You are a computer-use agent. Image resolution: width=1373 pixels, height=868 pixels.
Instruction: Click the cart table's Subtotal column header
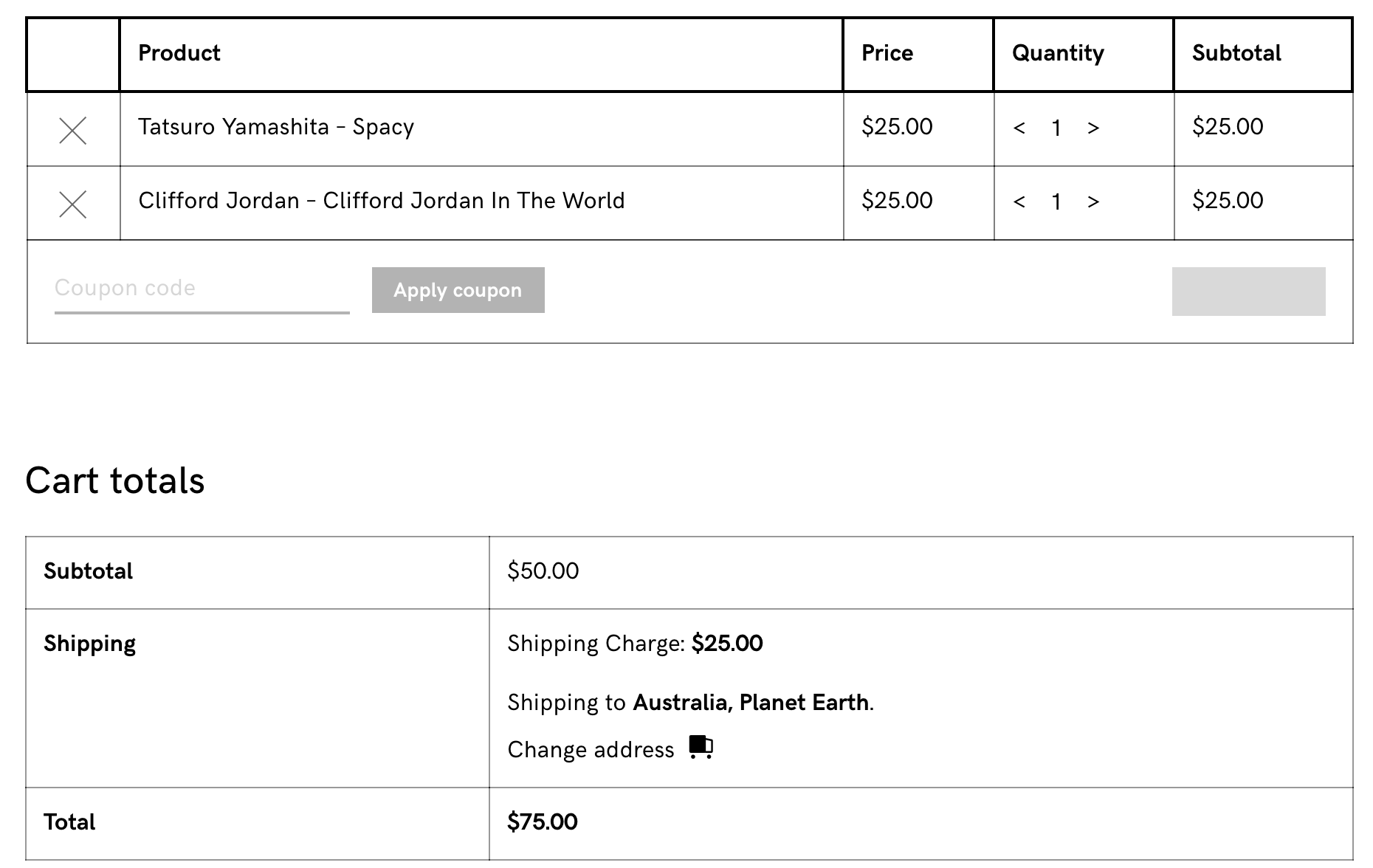coord(1236,53)
